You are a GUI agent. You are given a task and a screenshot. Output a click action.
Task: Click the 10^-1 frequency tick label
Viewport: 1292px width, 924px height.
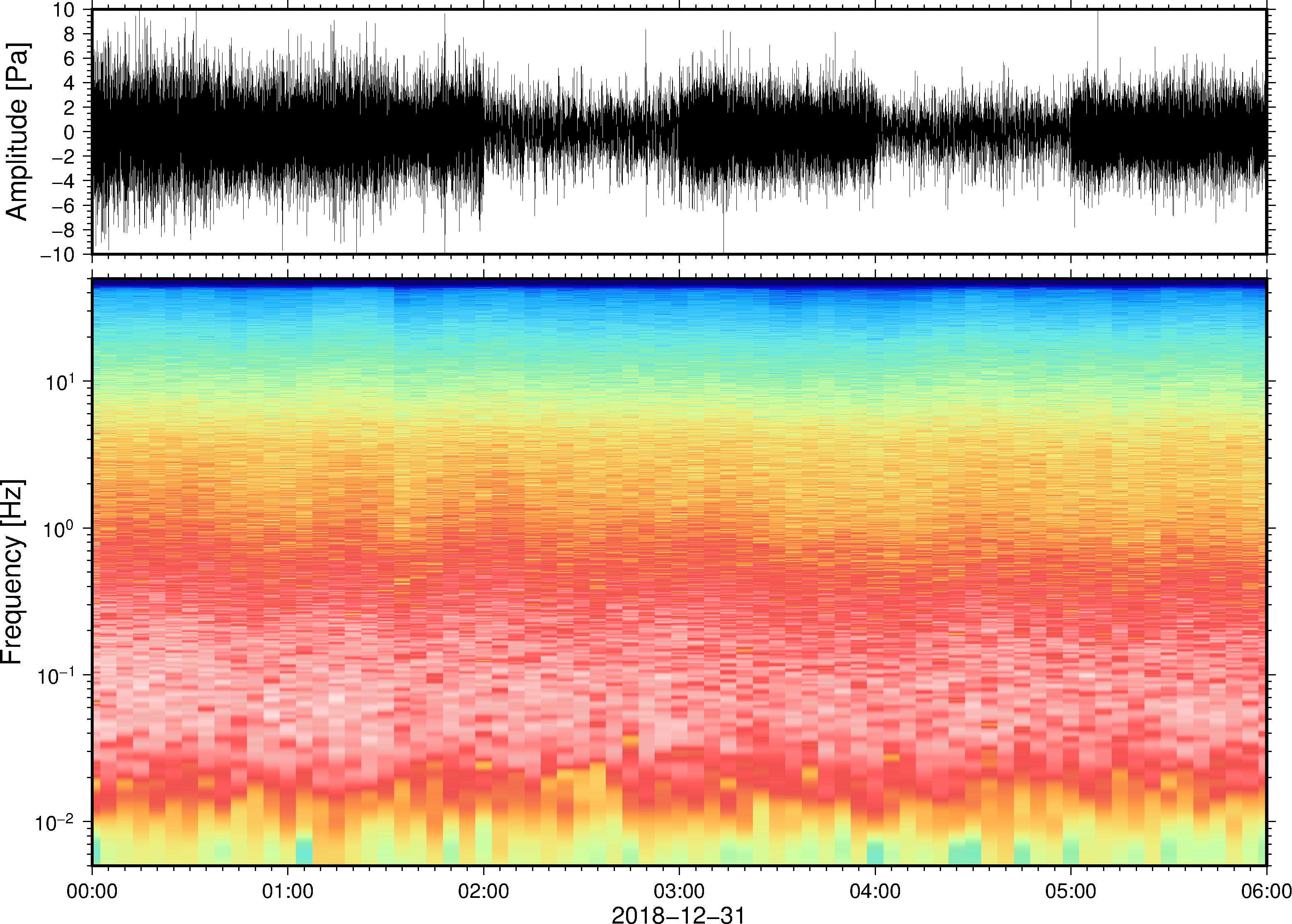56,676
